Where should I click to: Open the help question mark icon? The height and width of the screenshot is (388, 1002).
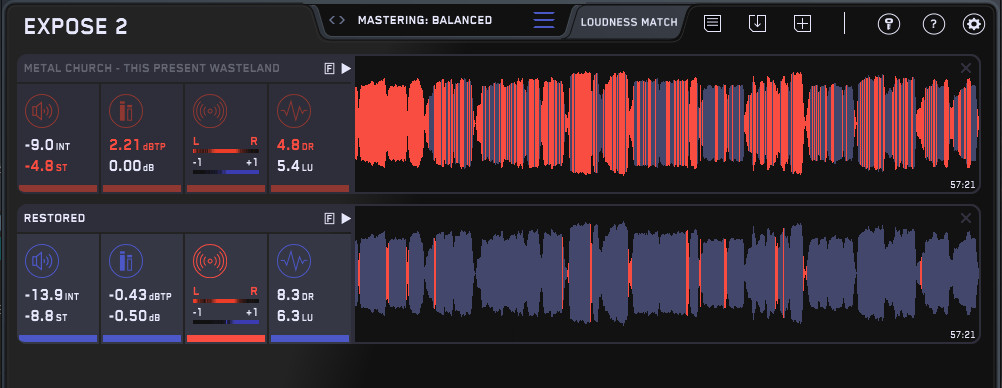pyautogui.click(x=934, y=24)
